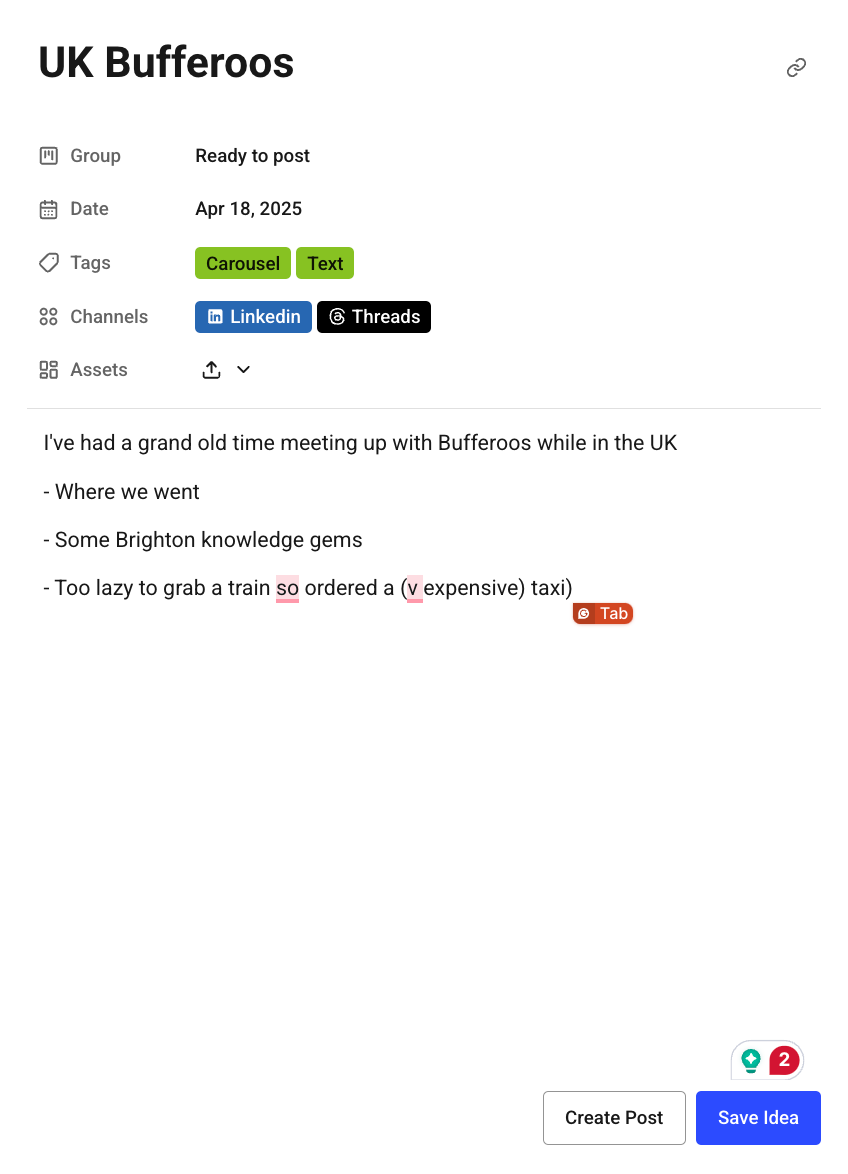The height and width of the screenshot is (1174, 848).
Task: Change the Apr 18, 2025 date
Action: (x=248, y=209)
